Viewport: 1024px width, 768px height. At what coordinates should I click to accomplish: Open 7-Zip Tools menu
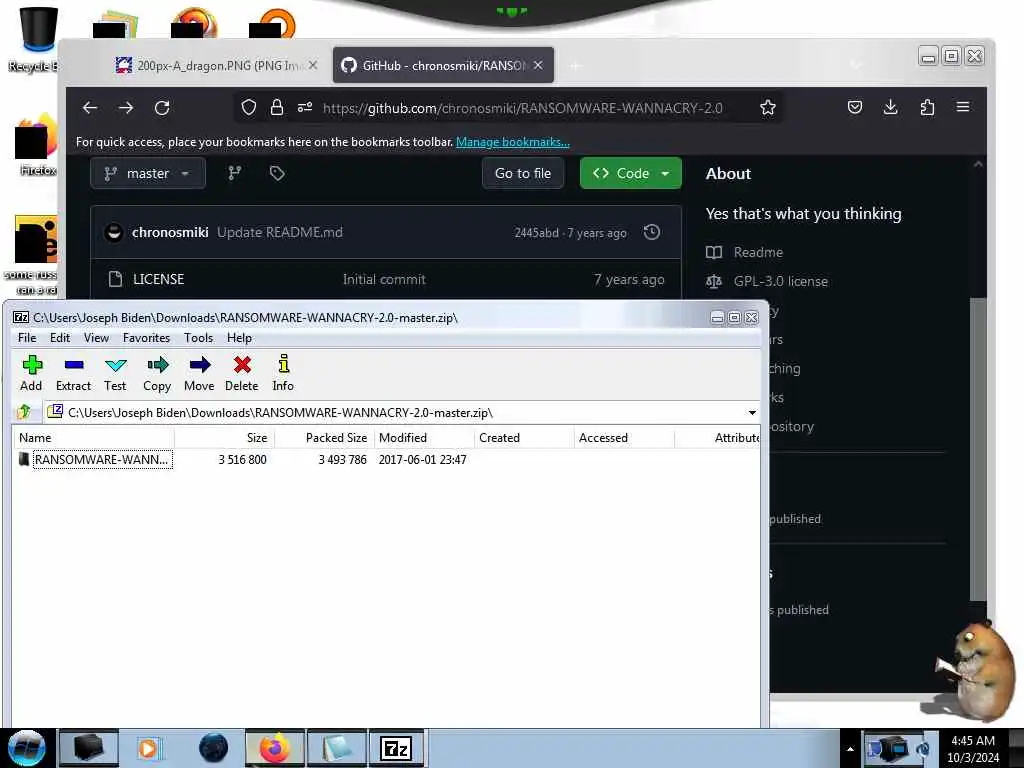click(198, 338)
